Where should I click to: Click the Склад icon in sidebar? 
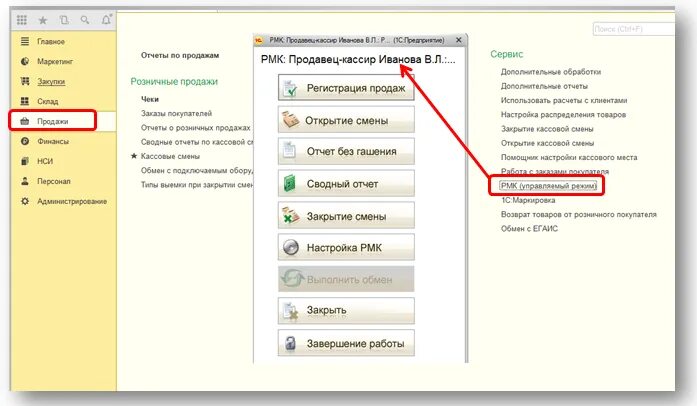tap(25, 101)
